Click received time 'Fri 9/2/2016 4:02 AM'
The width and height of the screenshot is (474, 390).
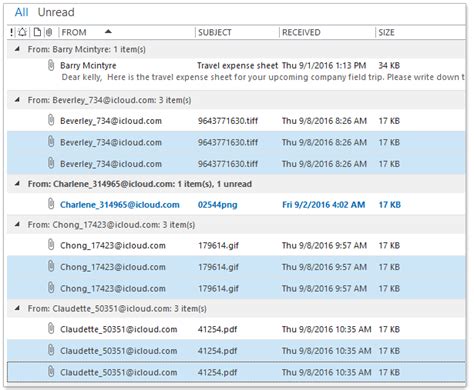(x=324, y=205)
